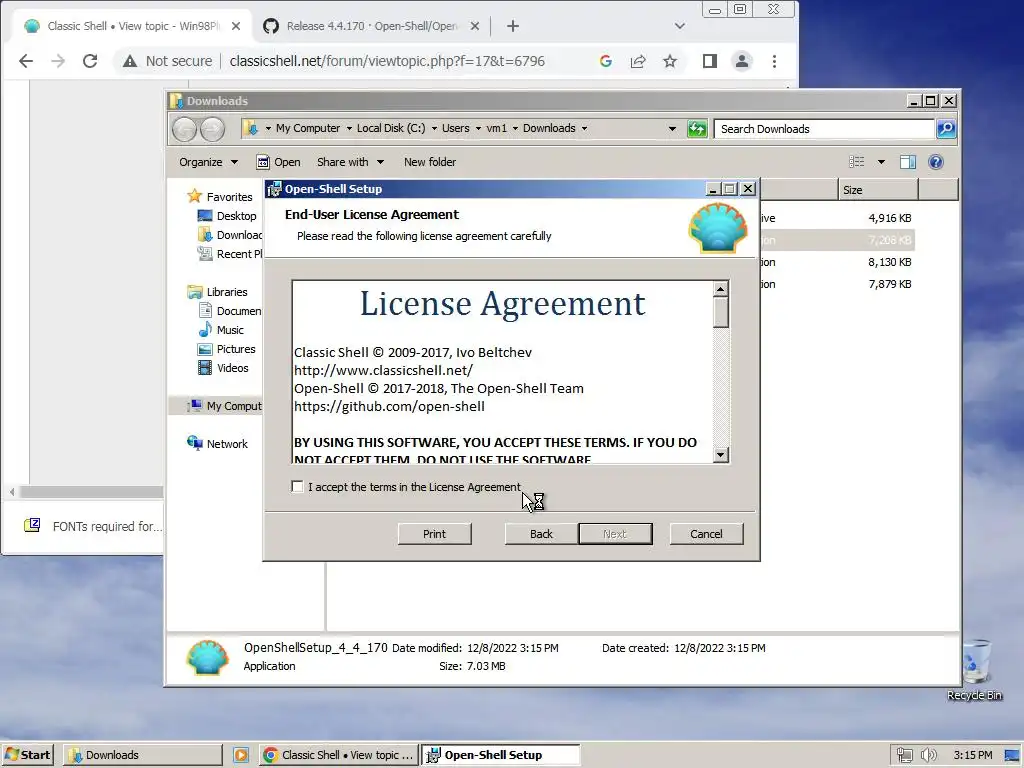The height and width of the screenshot is (768, 1024).
Task: Click the Search Downloads field
Action: coord(824,129)
